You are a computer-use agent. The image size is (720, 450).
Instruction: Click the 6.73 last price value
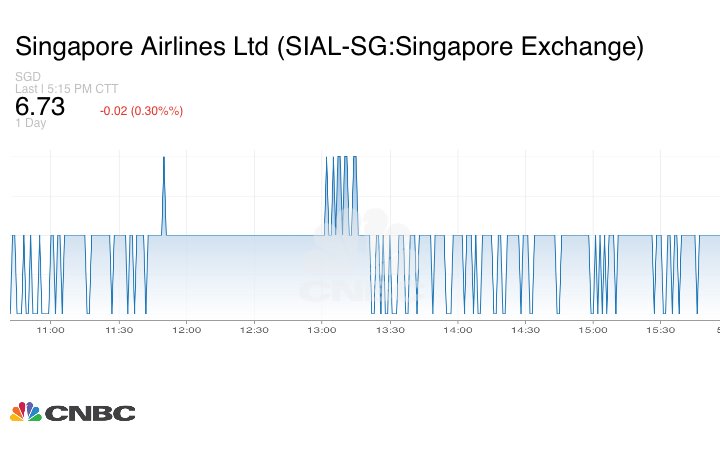[40, 107]
